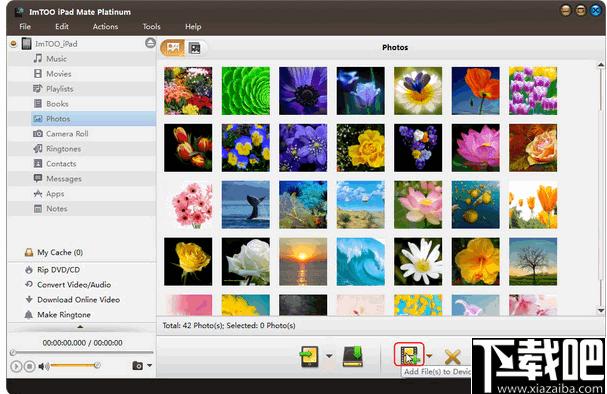
Task: Open Download Online Video tool
Action: pyautogui.click(x=78, y=300)
